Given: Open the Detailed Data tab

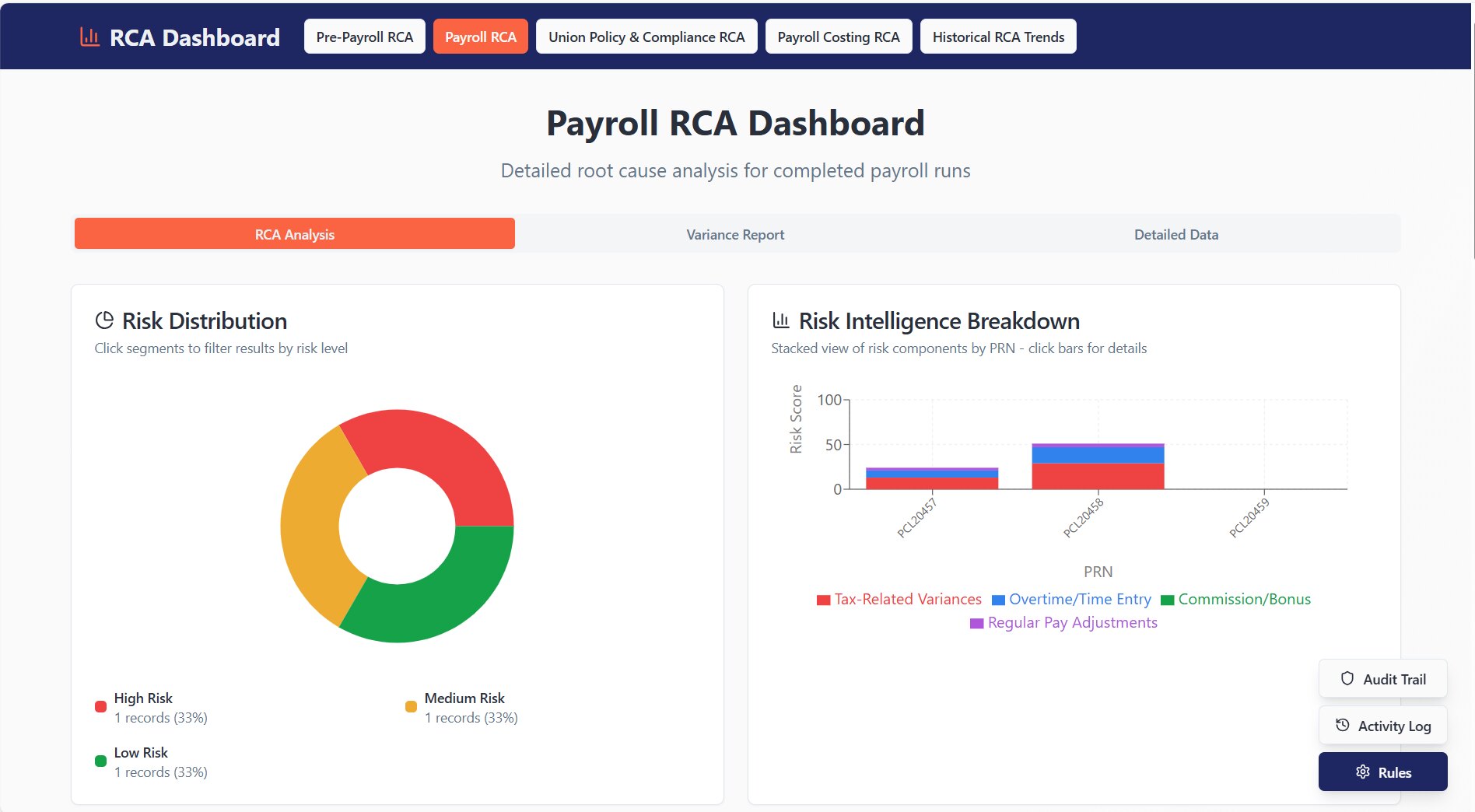Looking at the screenshot, I should 1175,234.
